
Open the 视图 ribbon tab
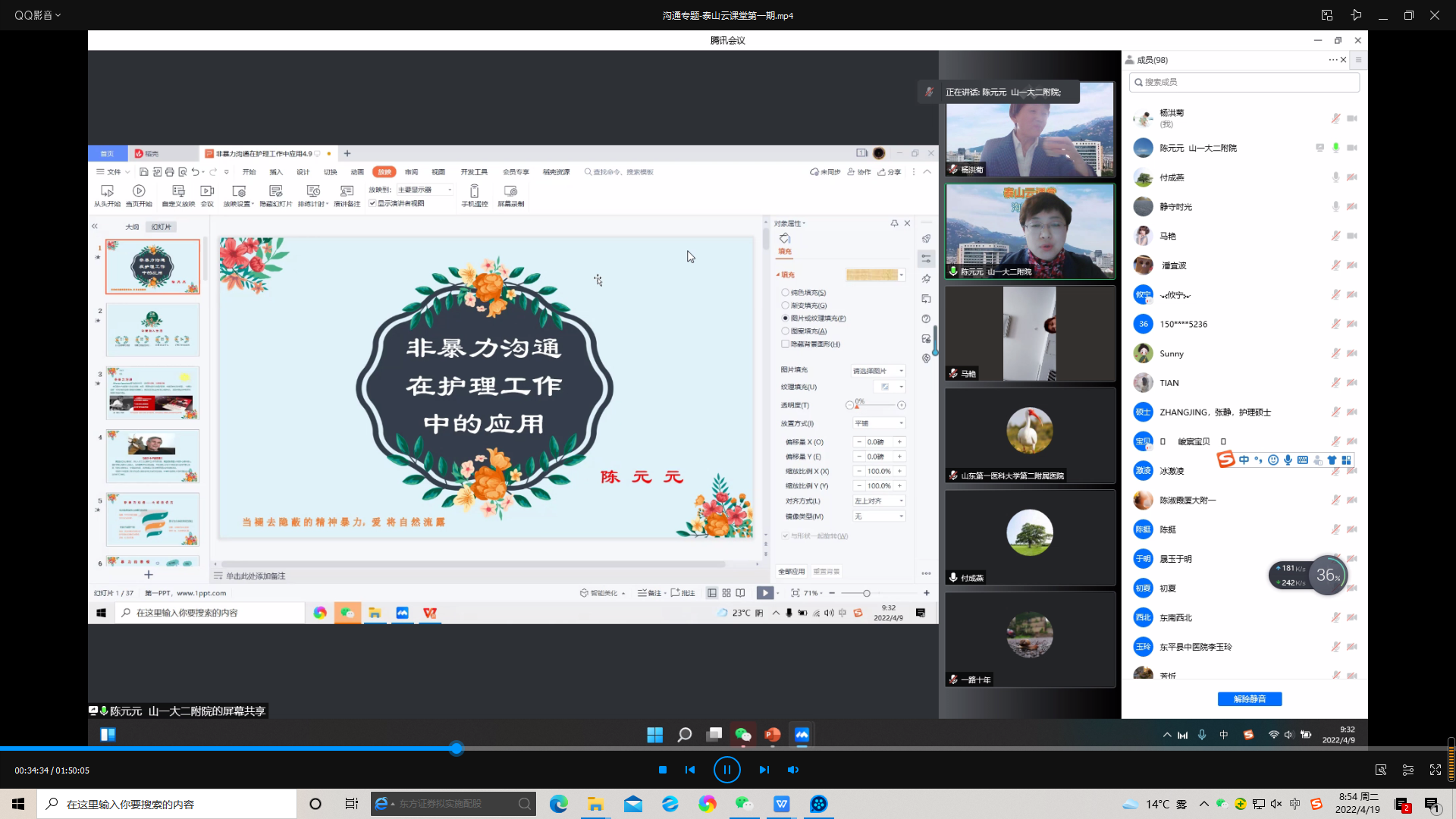click(438, 172)
